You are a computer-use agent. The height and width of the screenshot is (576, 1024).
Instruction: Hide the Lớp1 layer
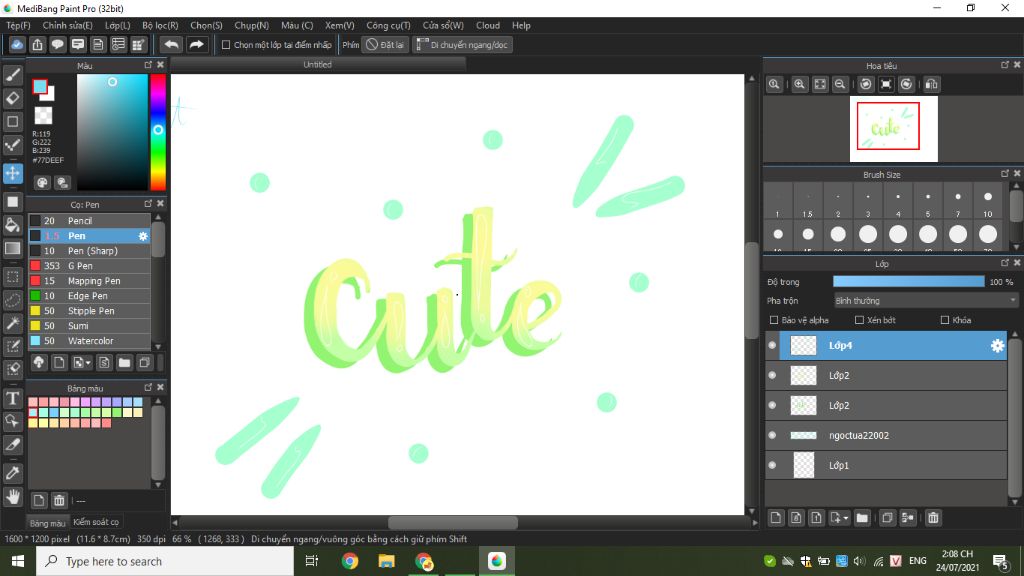773,466
